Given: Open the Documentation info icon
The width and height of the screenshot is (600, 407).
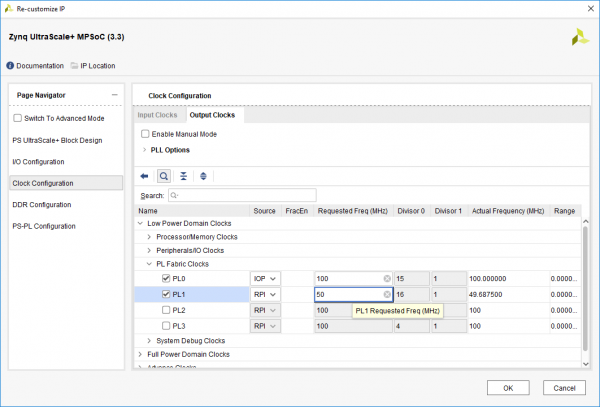Looking at the screenshot, I should (x=10, y=66).
